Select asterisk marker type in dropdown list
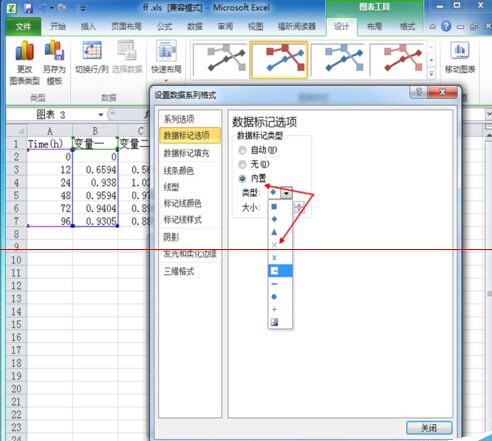The image size is (492, 441). (x=274, y=258)
